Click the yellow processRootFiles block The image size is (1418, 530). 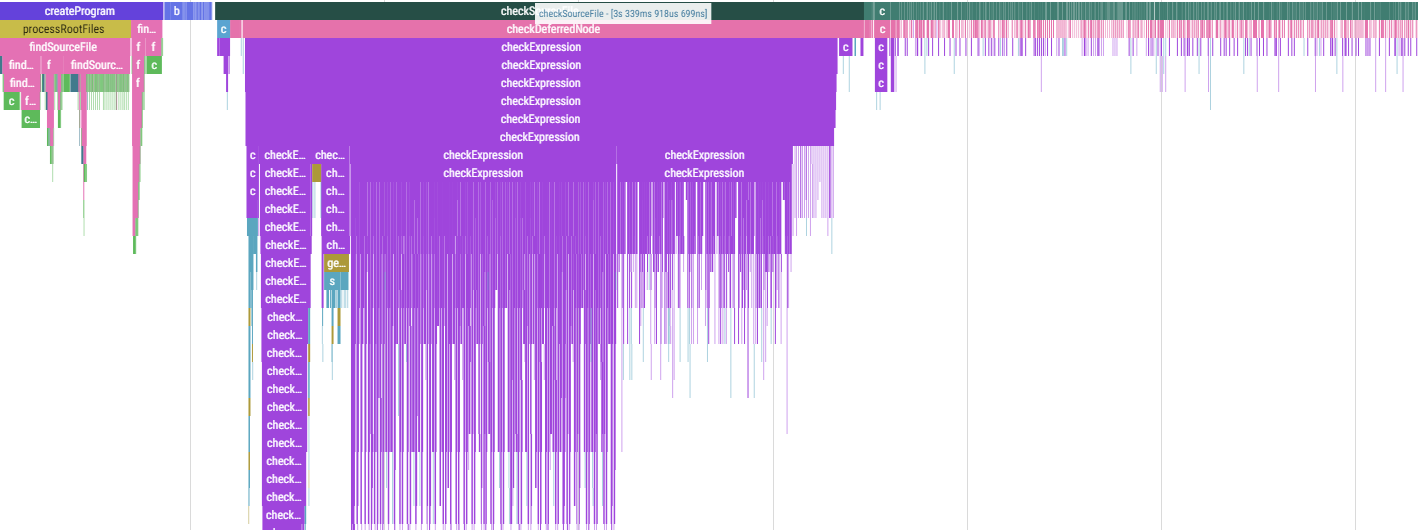63,29
